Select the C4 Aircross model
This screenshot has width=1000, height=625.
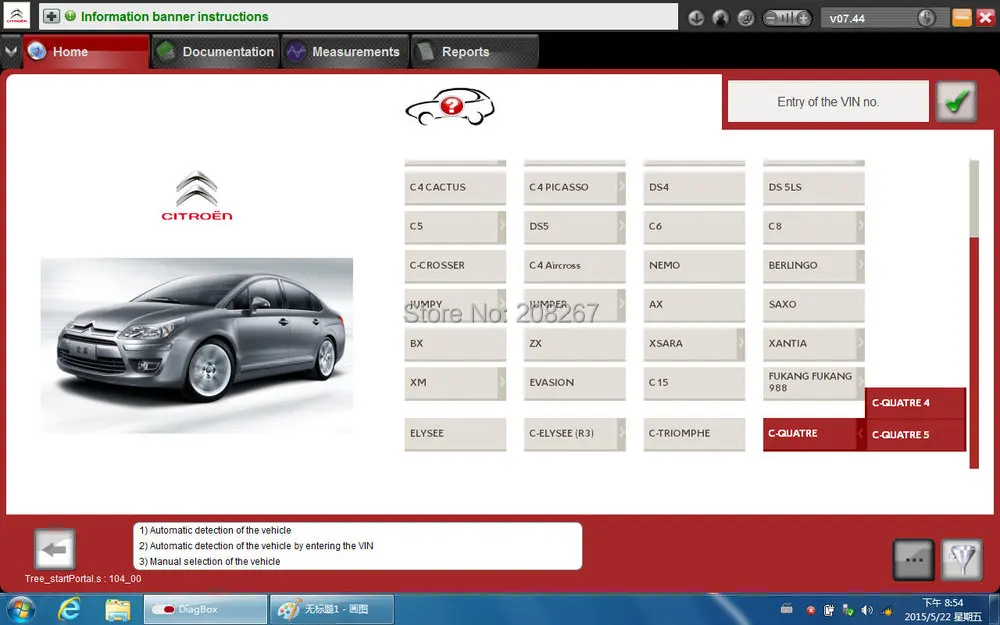coord(575,265)
